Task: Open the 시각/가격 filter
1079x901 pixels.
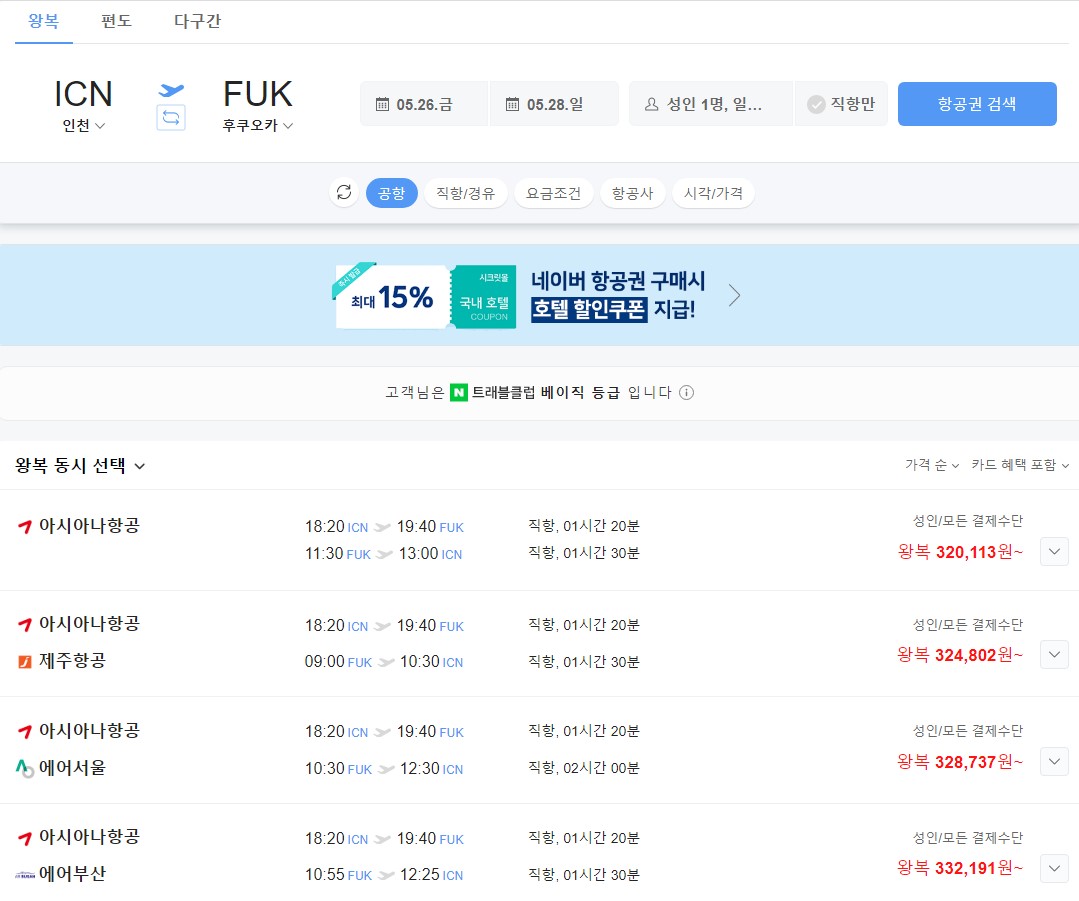Action: [x=714, y=193]
